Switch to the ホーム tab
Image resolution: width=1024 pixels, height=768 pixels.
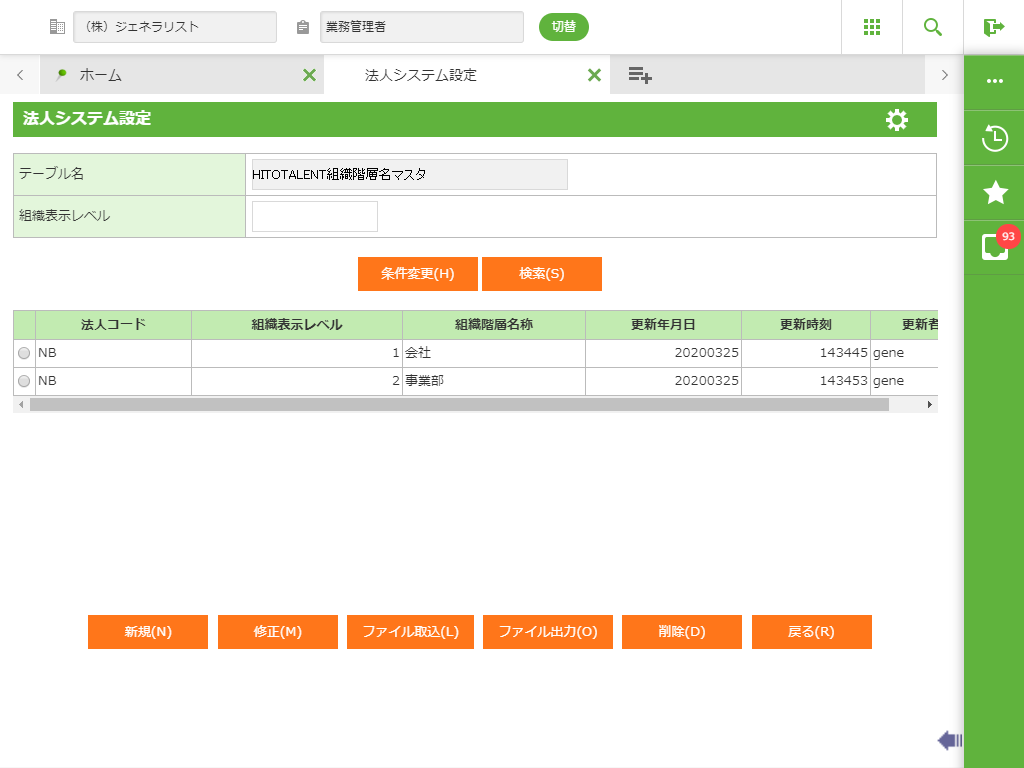[100, 75]
